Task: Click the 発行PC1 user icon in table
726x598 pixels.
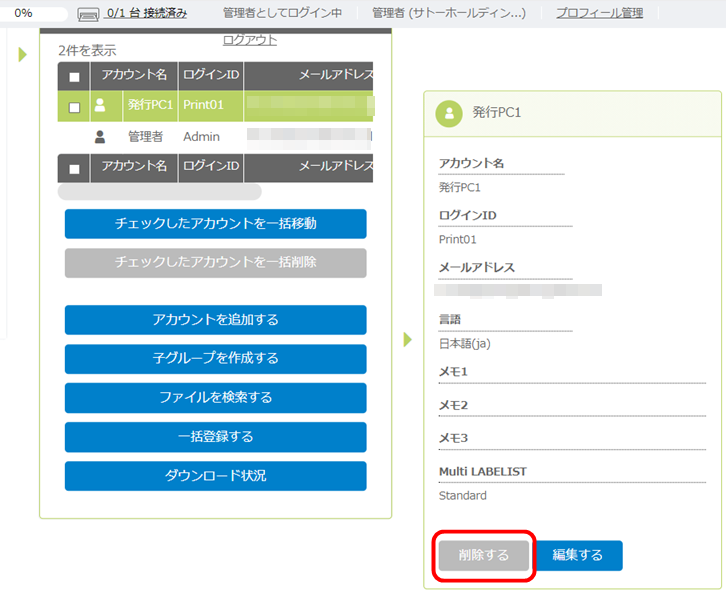Action: point(100,105)
